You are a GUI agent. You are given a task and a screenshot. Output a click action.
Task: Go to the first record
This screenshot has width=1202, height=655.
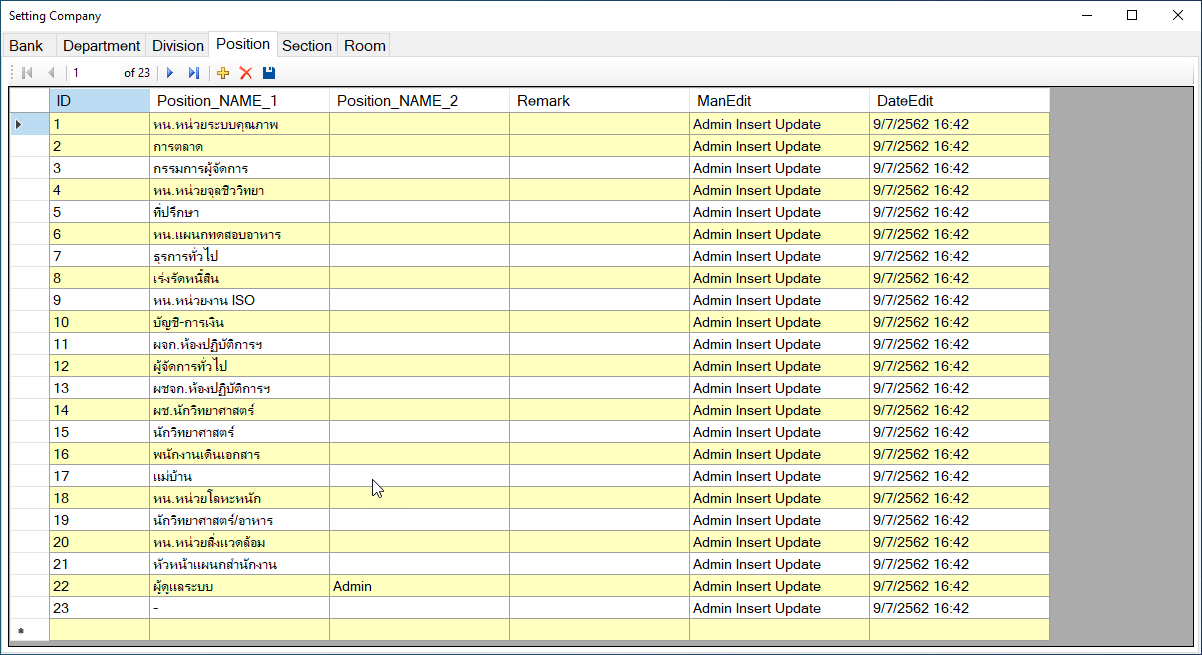pyautogui.click(x=27, y=73)
